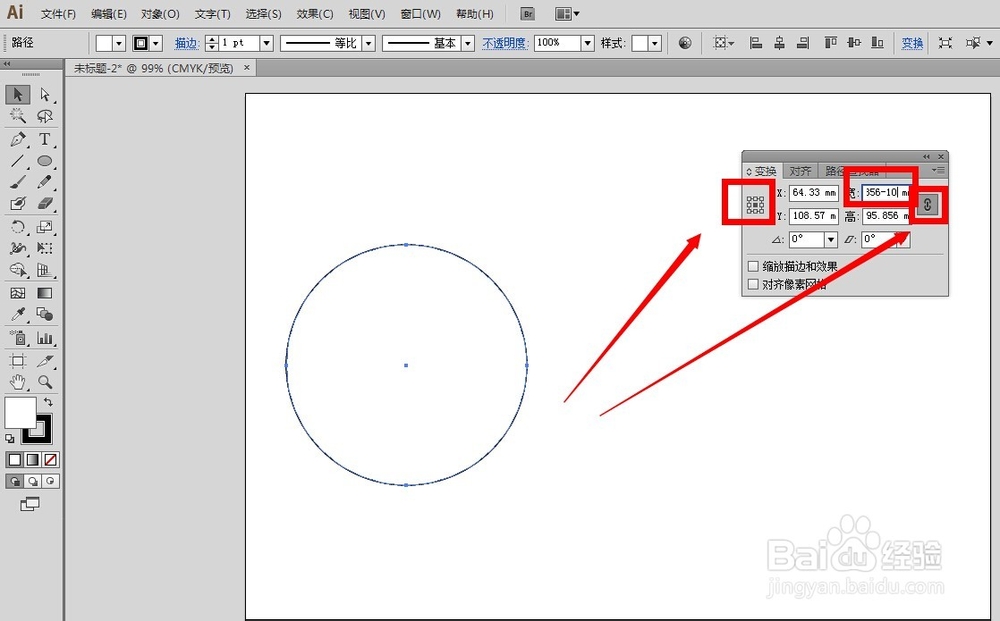Click the Recolor Artwork wheel icon
Viewport: 1000px width, 621px height.
pyautogui.click(x=685, y=43)
